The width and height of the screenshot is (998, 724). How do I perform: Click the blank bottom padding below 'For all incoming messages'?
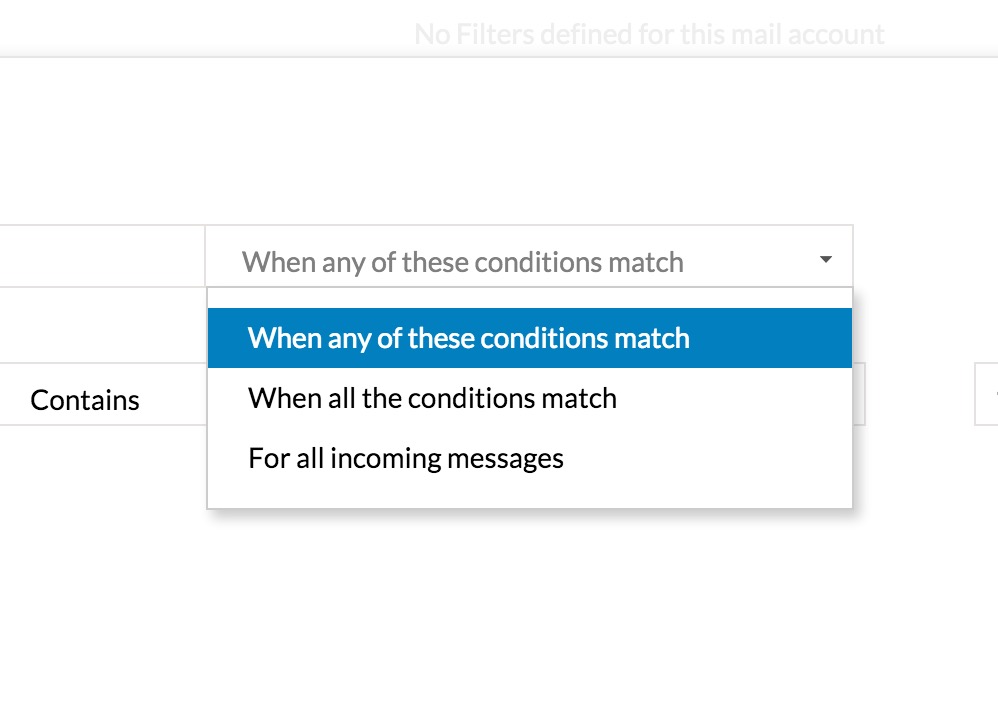[x=530, y=498]
